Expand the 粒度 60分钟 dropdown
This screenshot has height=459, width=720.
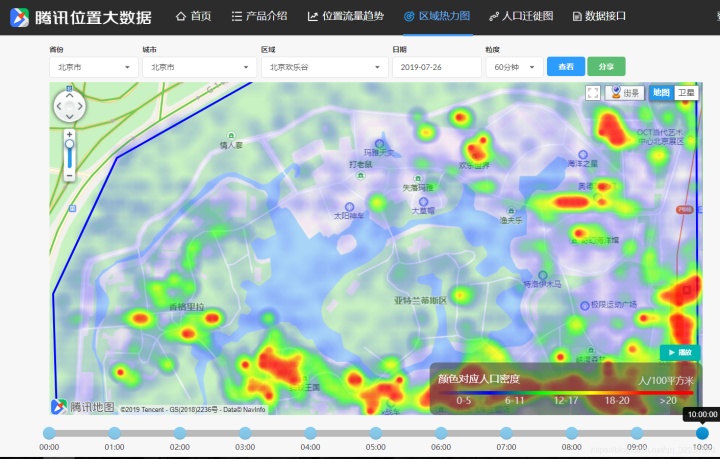[514, 67]
